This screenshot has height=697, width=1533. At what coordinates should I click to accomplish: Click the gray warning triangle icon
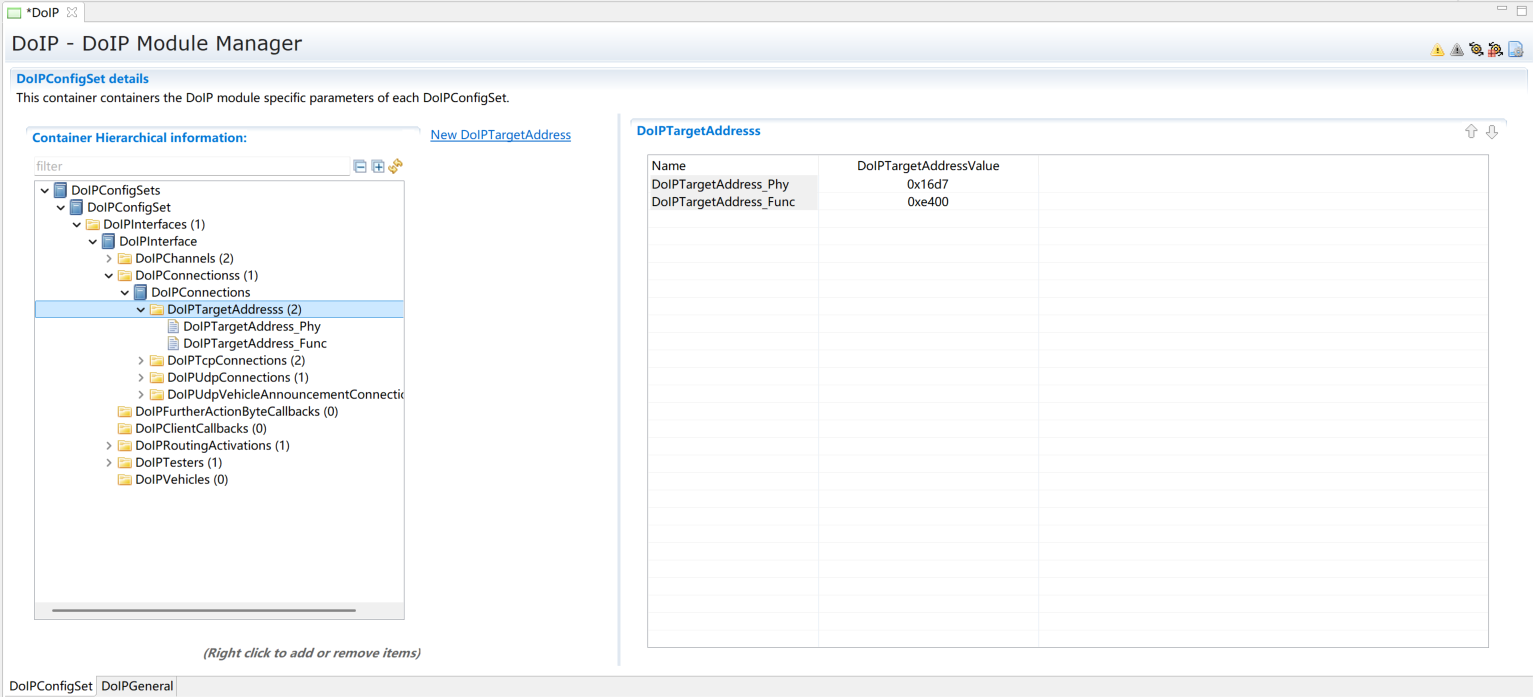tap(1456, 49)
